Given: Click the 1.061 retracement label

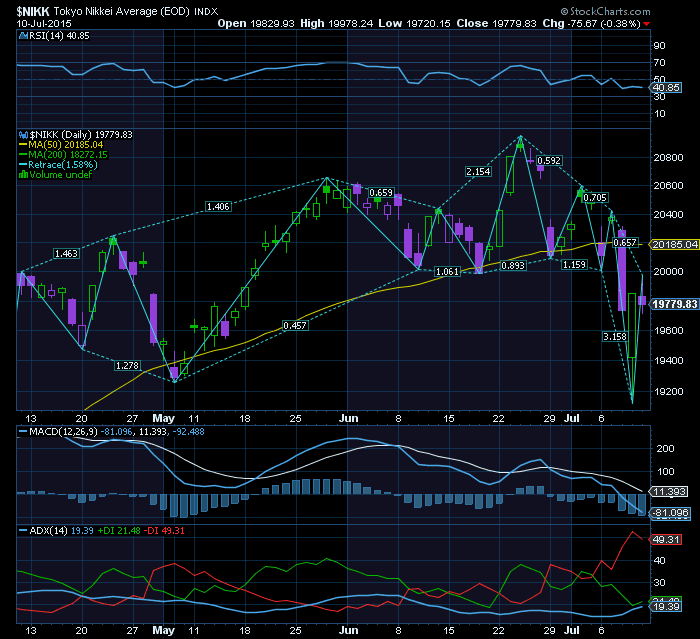Looking at the screenshot, I should click(x=447, y=271).
